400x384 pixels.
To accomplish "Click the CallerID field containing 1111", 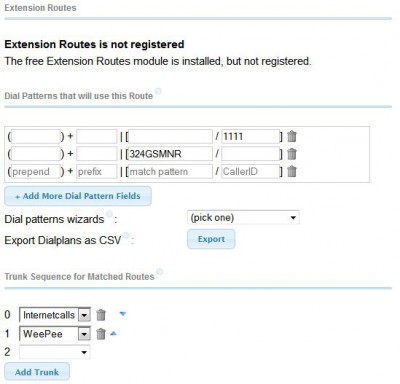I will click(x=251, y=136).
